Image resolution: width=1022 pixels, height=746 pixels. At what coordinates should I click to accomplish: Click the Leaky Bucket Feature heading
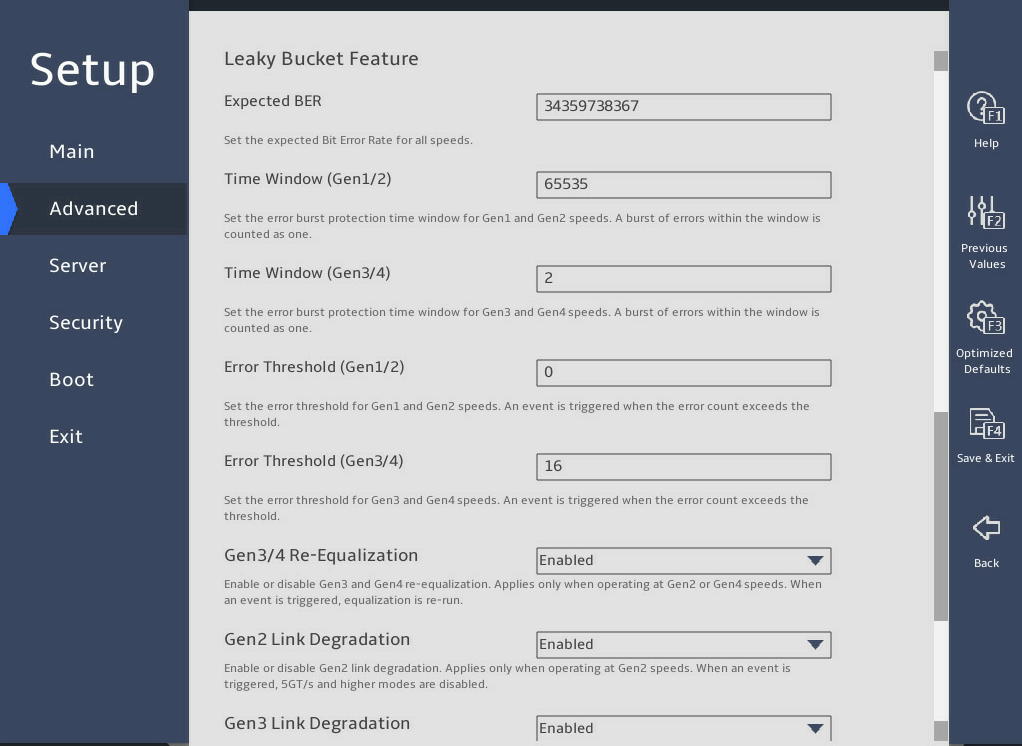coord(321,59)
